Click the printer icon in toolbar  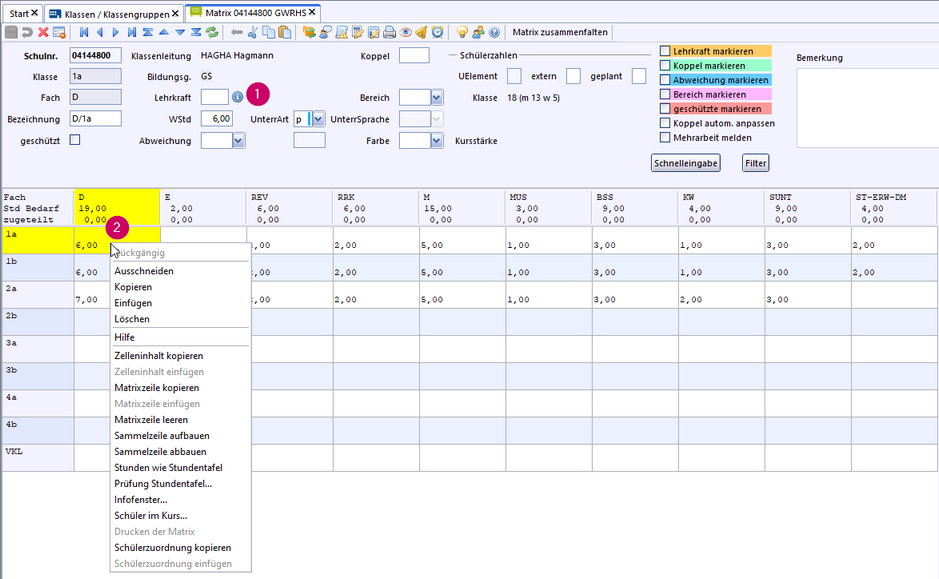(x=390, y=32)
